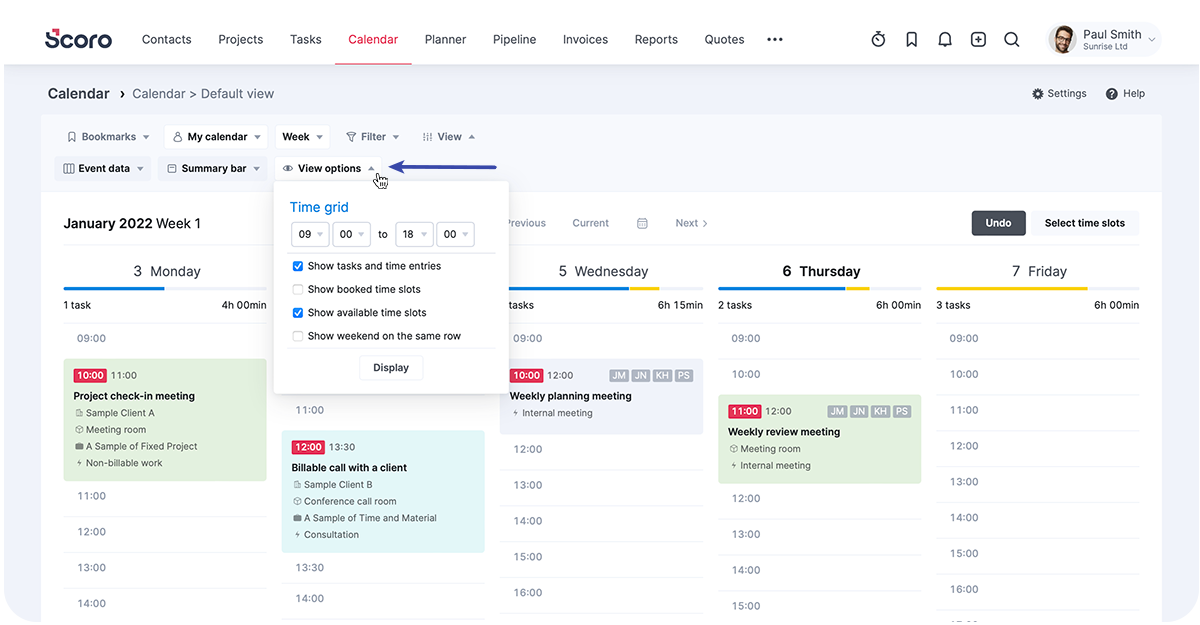Jump to Current week
The image size is (1200, 625).
click(x=590, y=223)
